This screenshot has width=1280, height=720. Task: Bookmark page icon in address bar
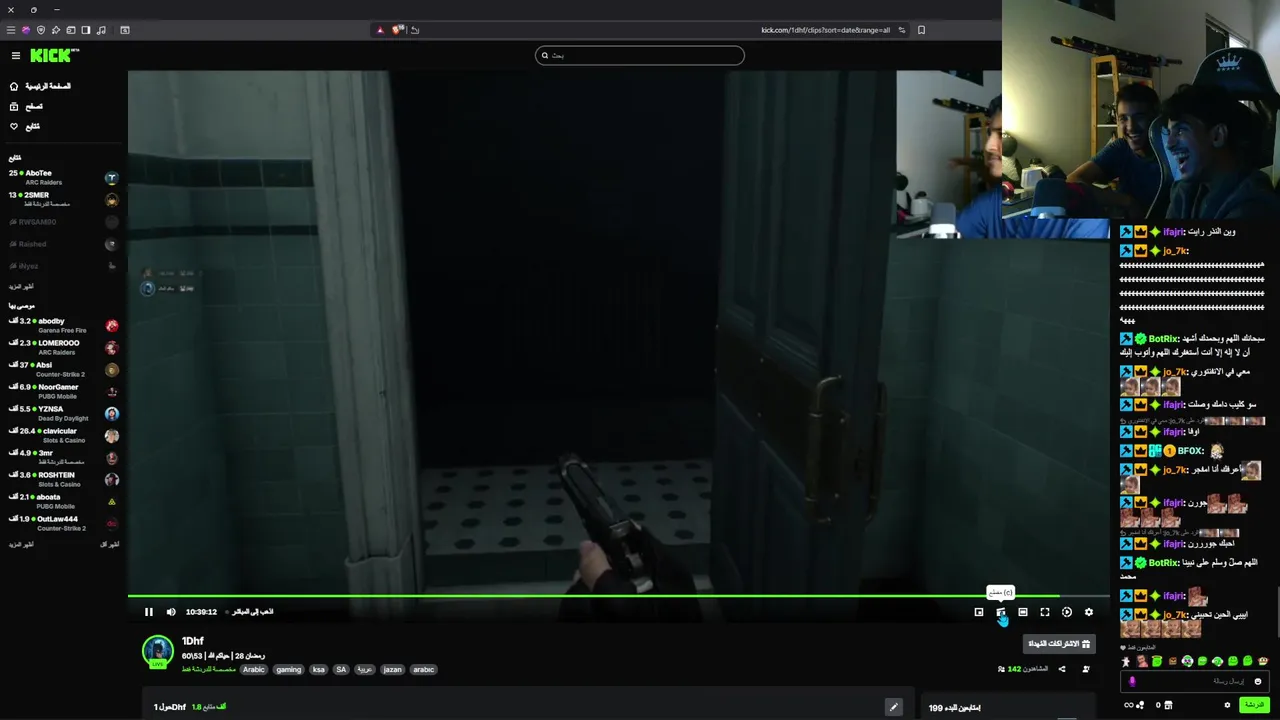pyautogui.click(x=921, y=30)
